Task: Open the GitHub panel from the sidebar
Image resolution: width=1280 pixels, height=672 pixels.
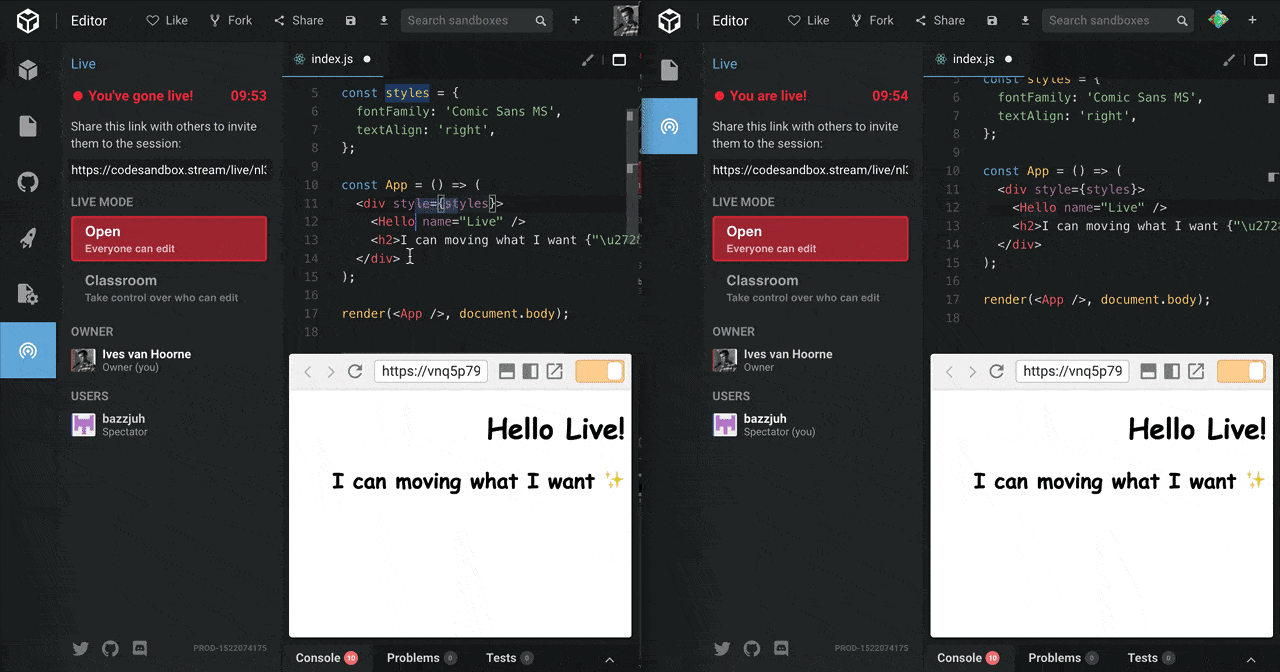Action: pyautogui.click(x=28, y=182)
